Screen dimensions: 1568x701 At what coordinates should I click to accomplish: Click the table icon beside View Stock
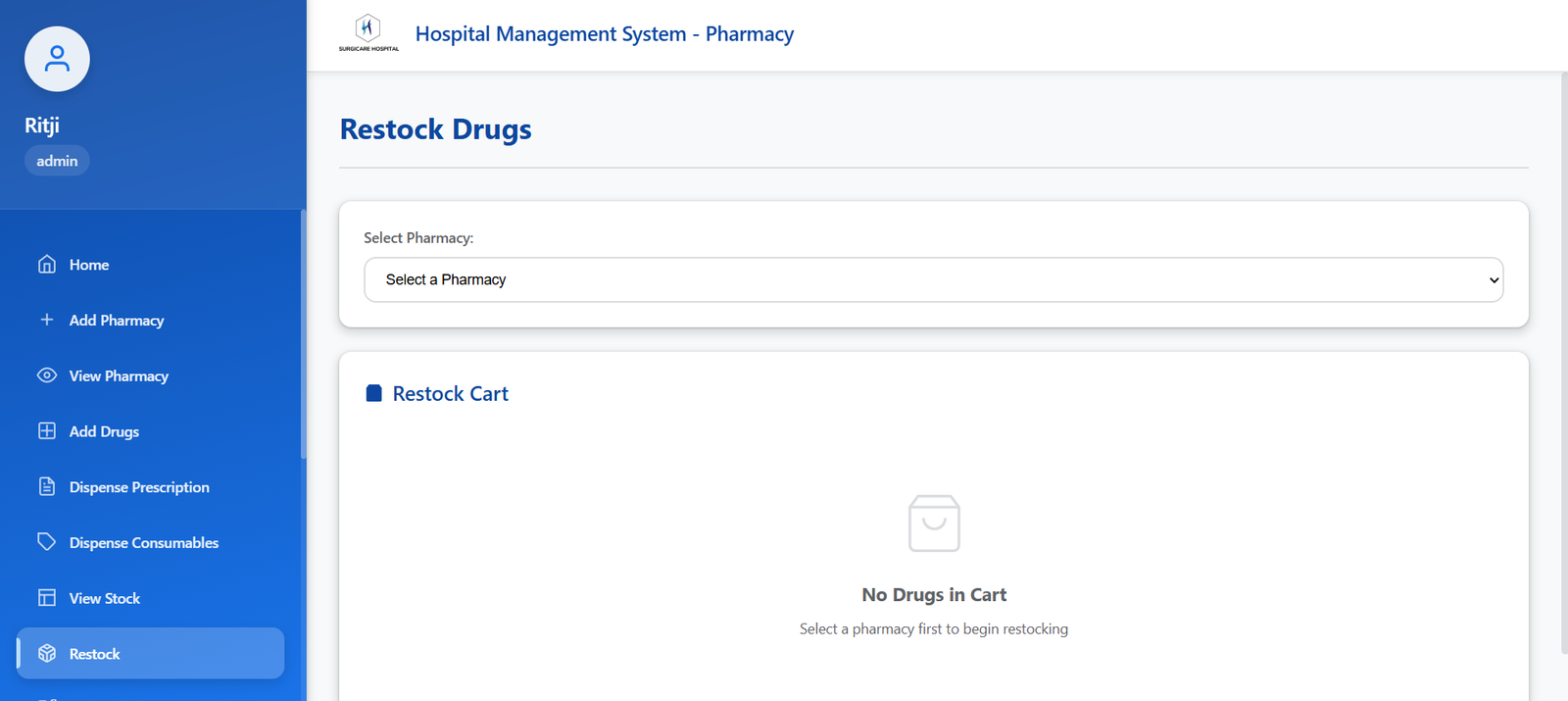47,598
